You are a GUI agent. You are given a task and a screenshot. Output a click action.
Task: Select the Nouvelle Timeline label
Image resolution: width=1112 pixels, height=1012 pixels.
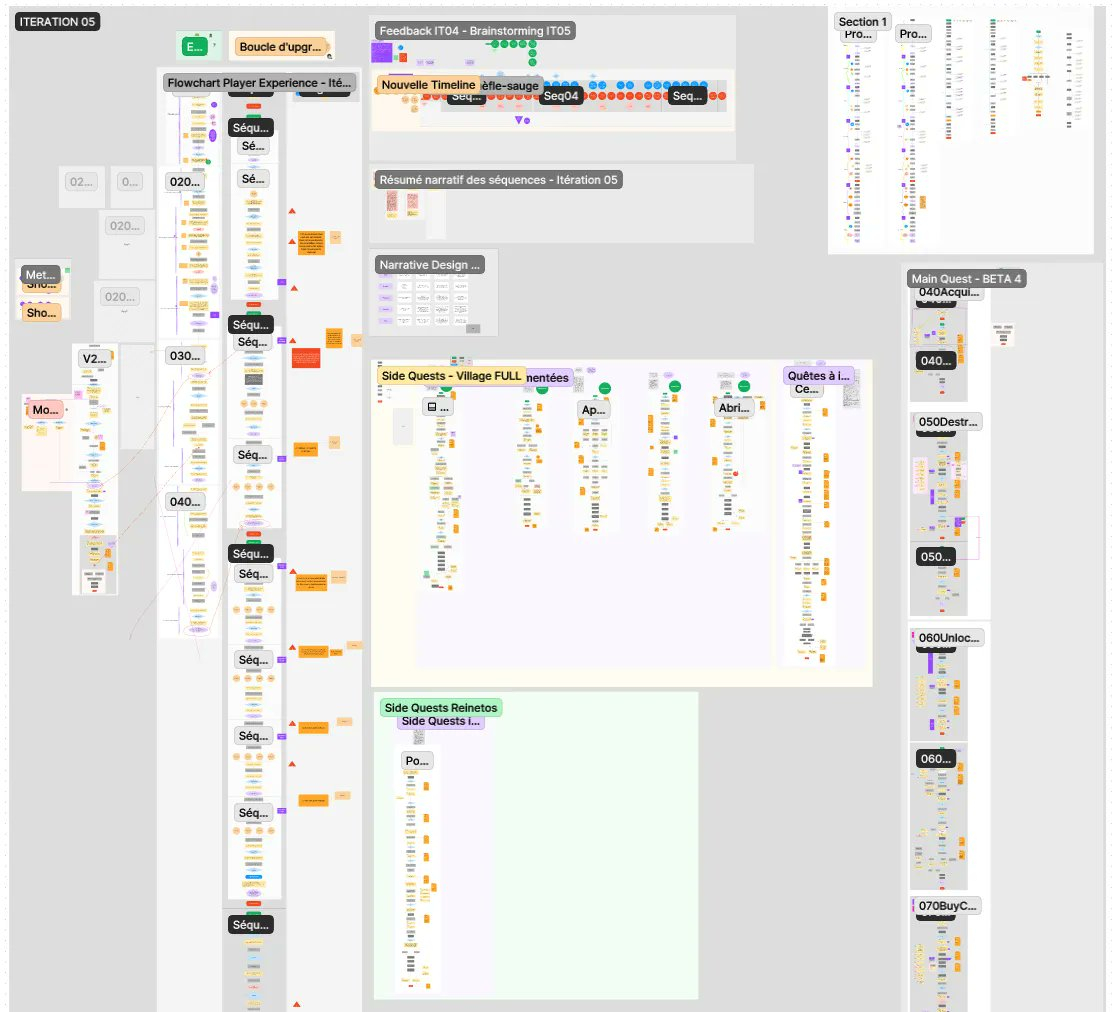click(427, 85)
